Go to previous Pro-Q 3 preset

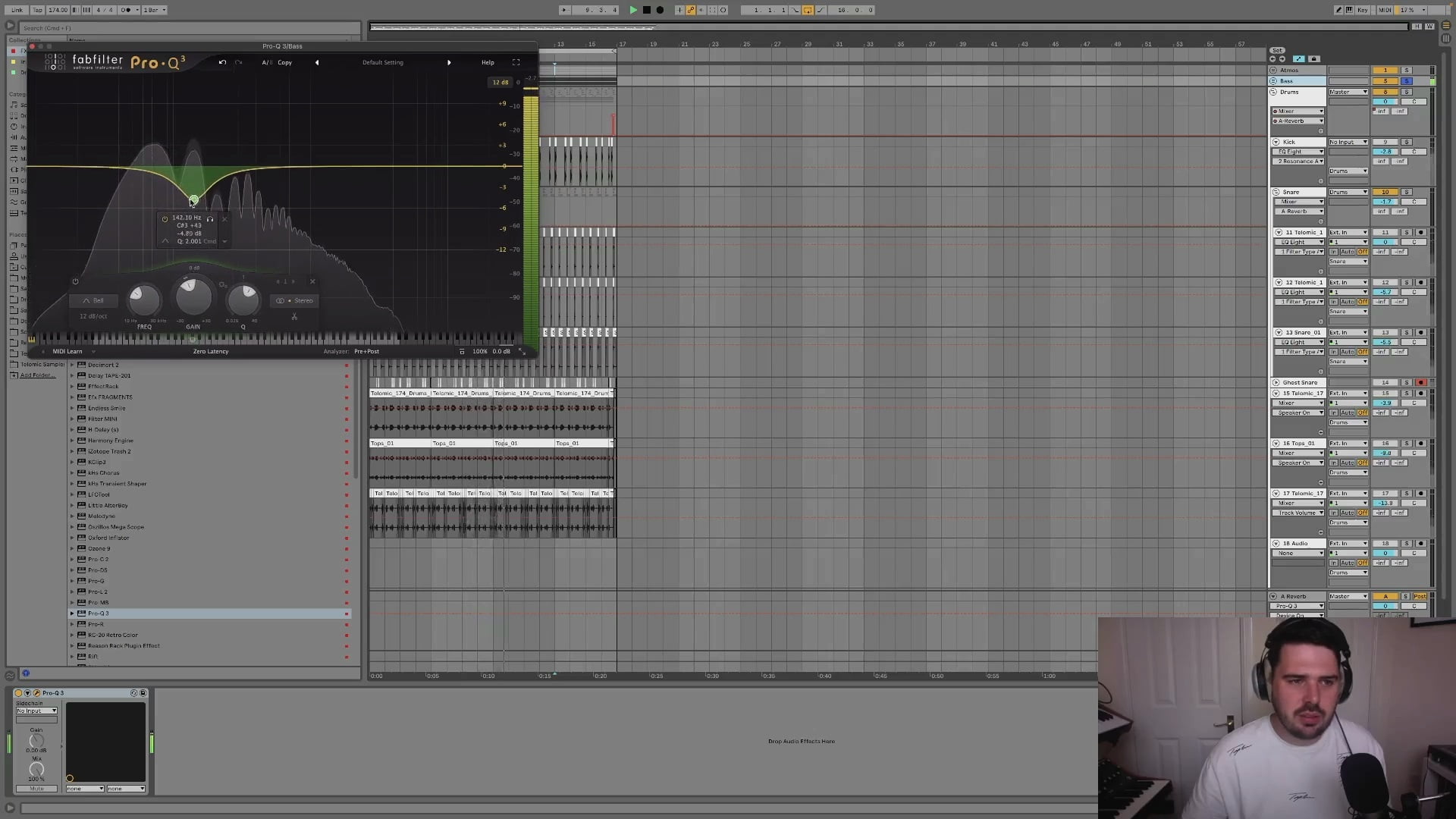317,62
